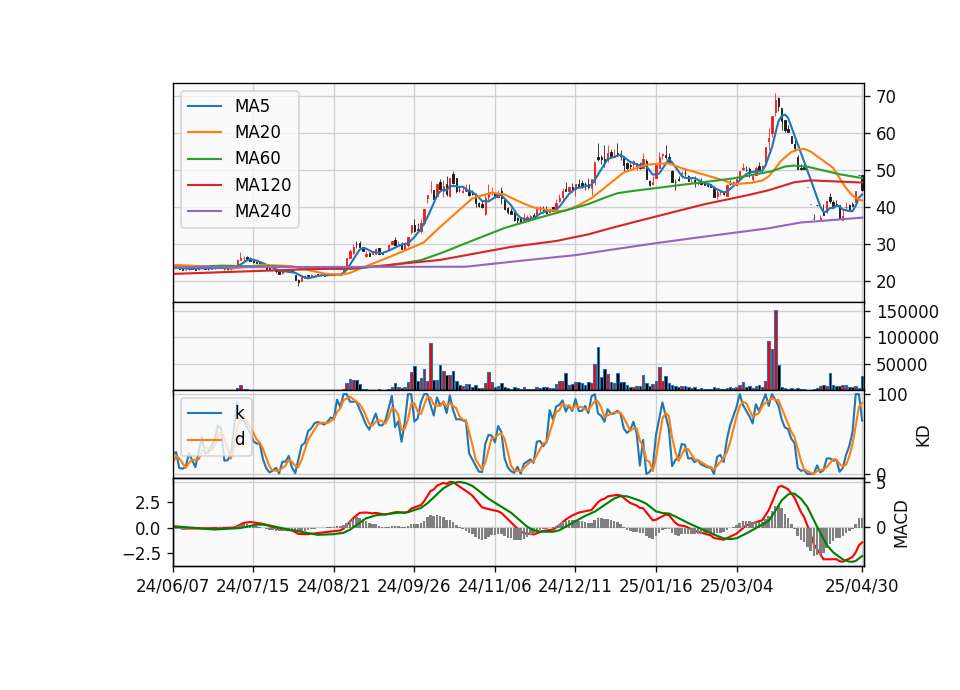This screenshot has width=960, height=690.
Task: Click the 24/08/21 date axis label
Action: click(334, 586)
